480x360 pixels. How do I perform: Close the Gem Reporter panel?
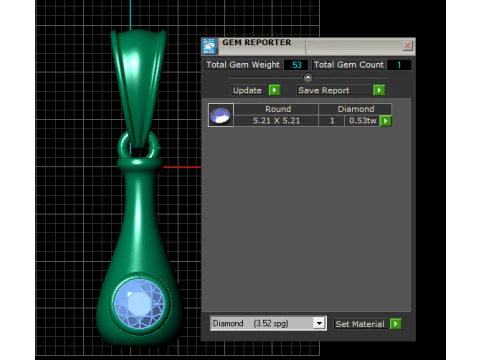tap(407, 46)
